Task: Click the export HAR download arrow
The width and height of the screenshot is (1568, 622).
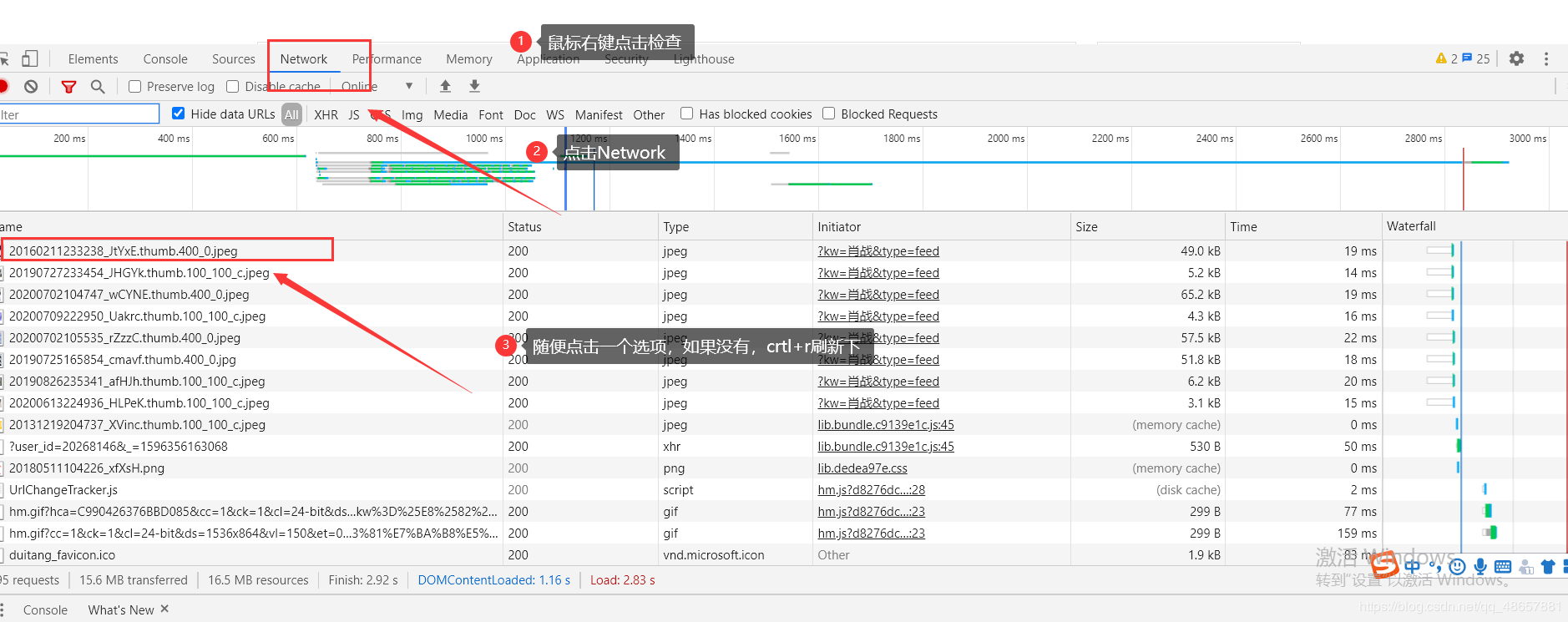Action: (x=474, y=86)
